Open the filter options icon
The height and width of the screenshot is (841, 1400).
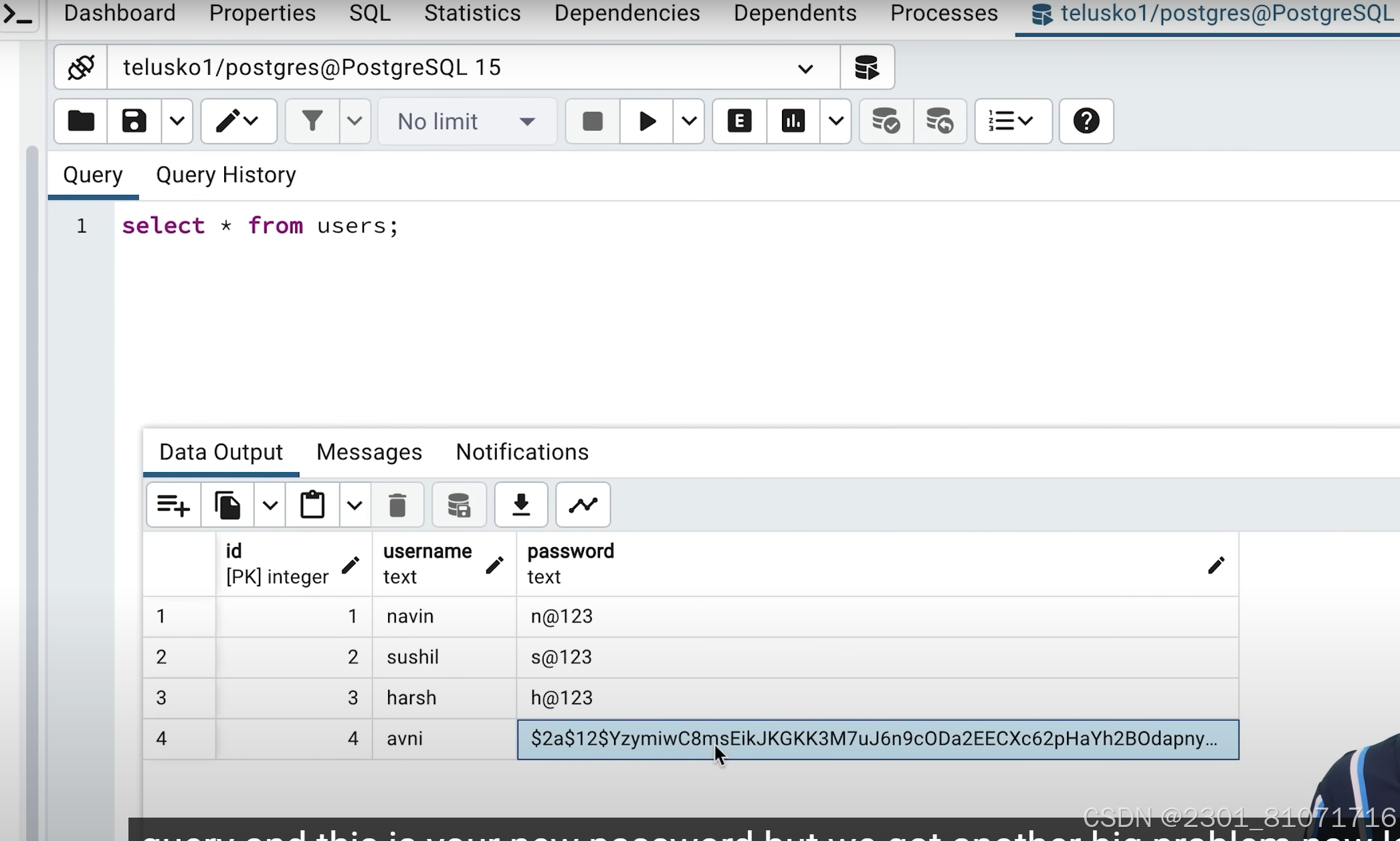312,121
